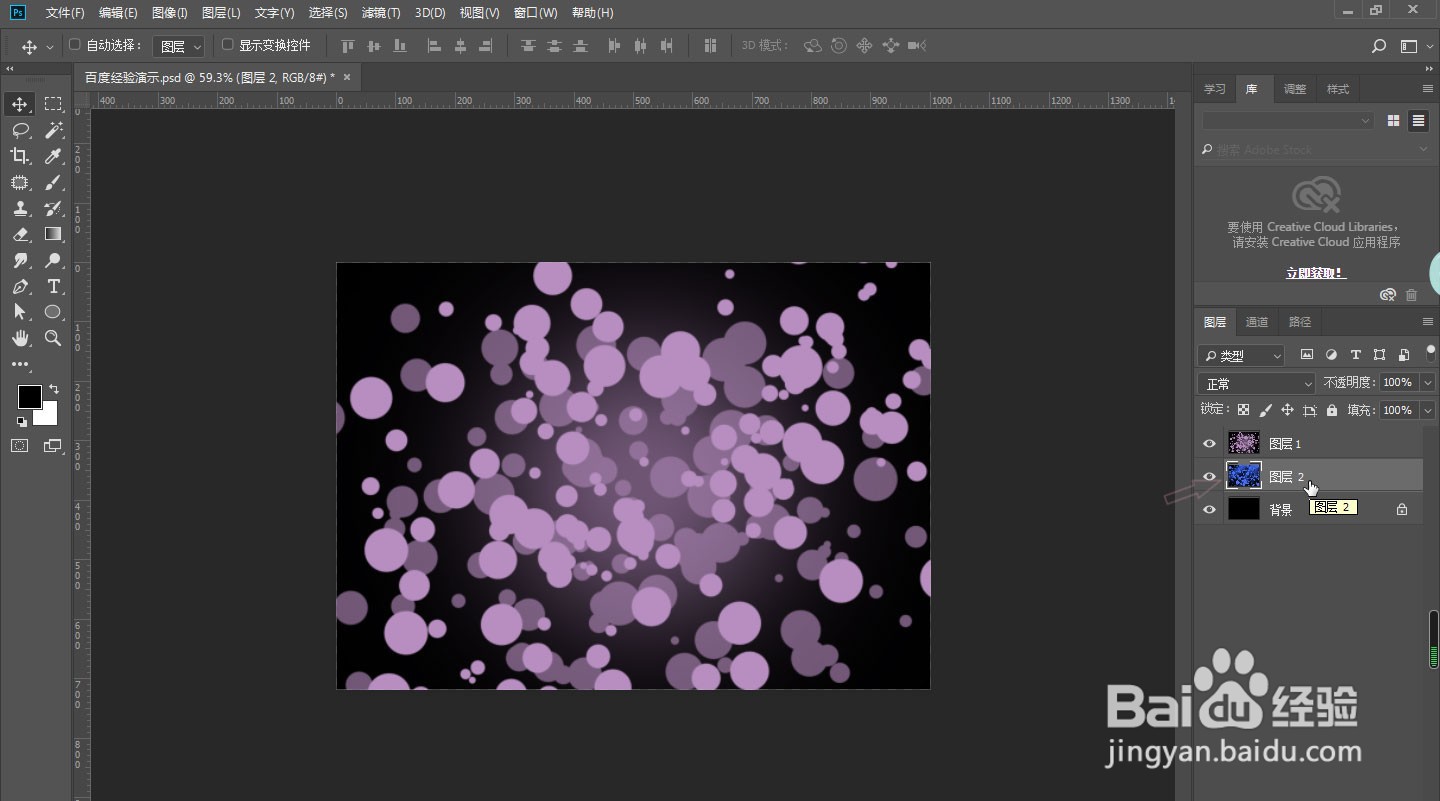Image resolution: width=1440 pixels, height=801 pixels.
Task: Toggle Quick Mask mode
Action: pyautogui.click(x=20, y=446)
